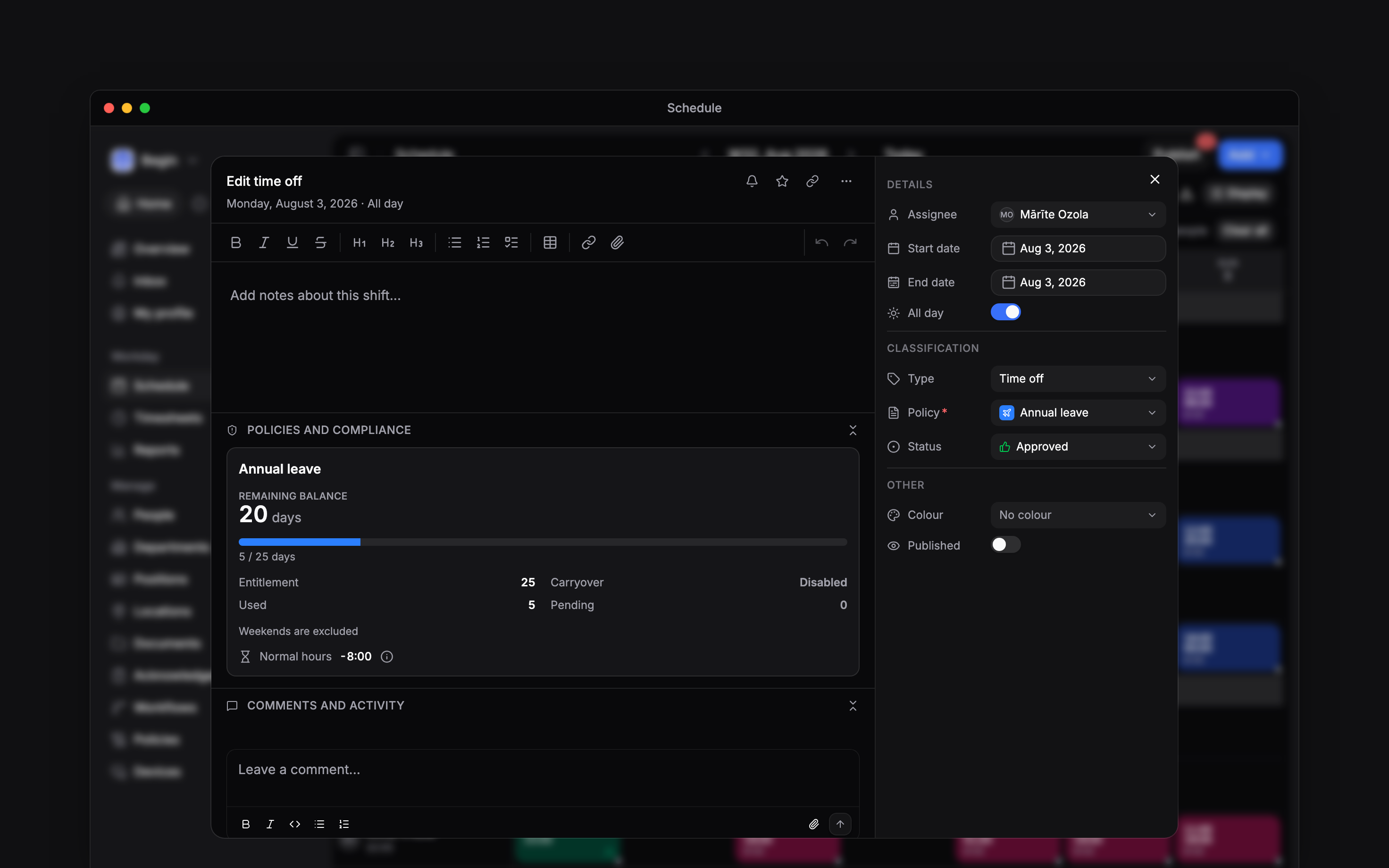Click the Normal hours -8:00 value

click(x=356, y=657)
